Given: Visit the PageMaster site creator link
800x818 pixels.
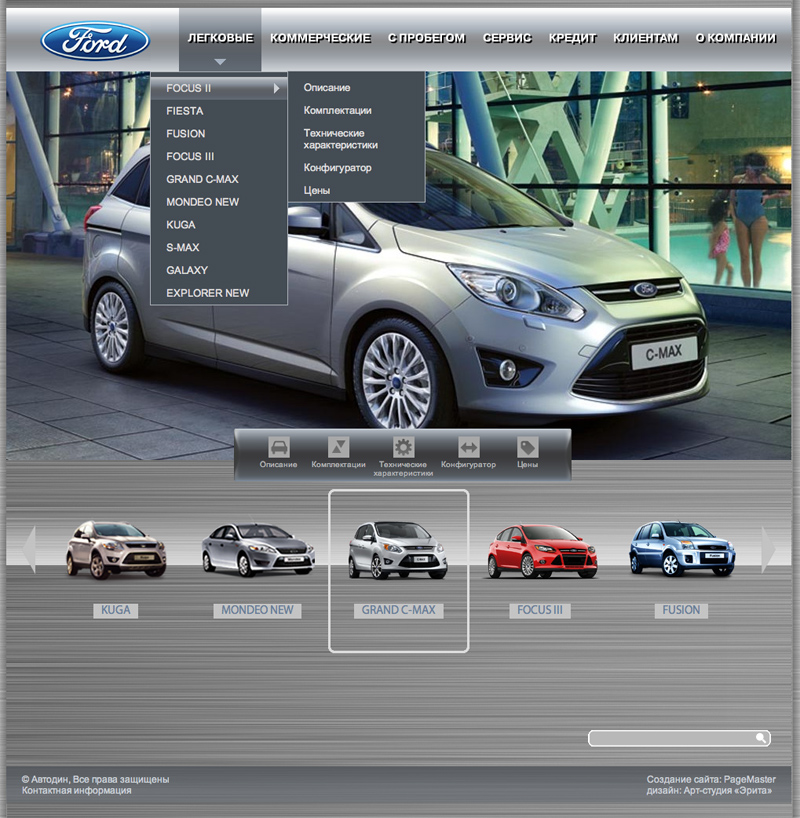Looking at the screenshot, I should (749, 779).
